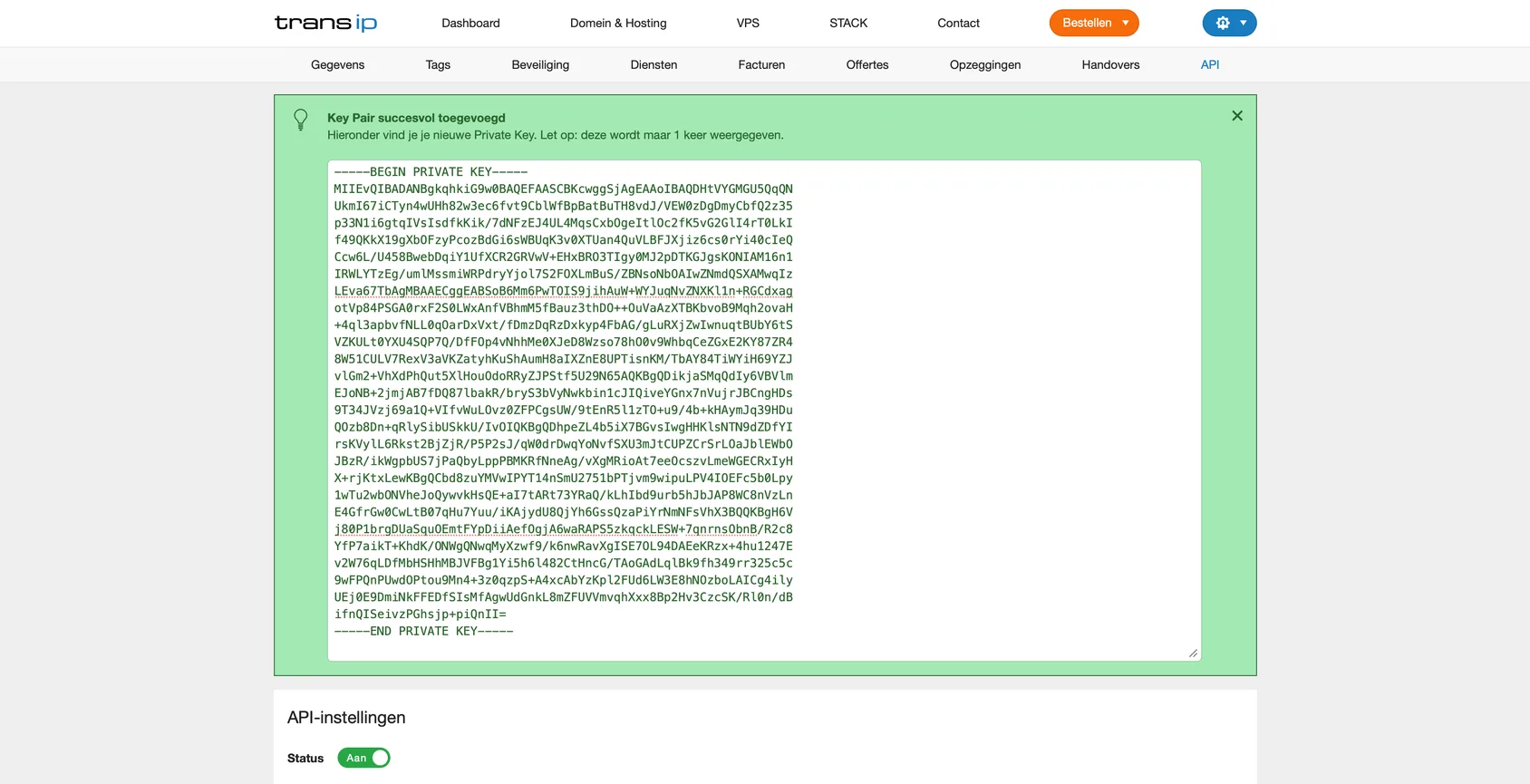Click the 'Key Pair succesvol toegevoegd' heading
The image size is (1530, 784).
click(x=416, y=118)
